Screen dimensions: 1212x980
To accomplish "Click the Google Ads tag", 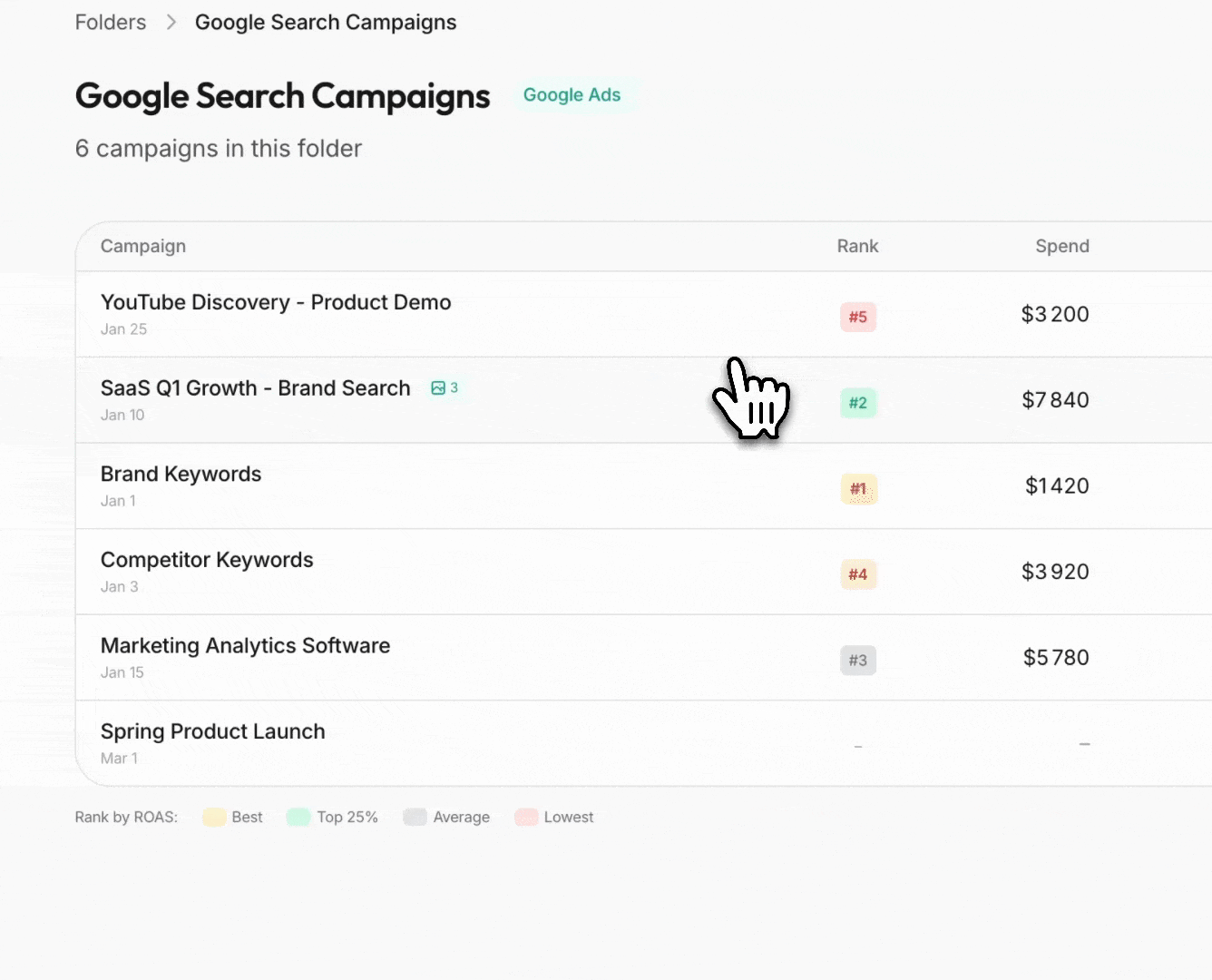I will tap(572, 95).
